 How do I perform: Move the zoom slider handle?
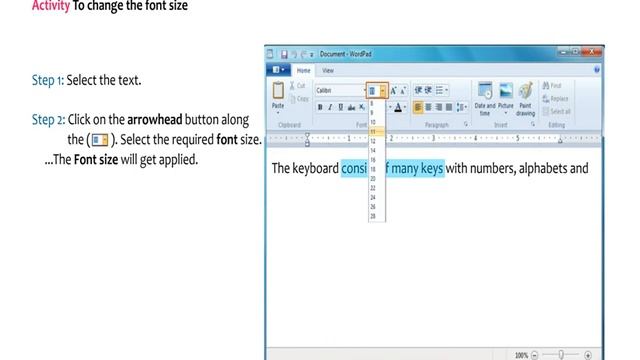coord(561,355)
